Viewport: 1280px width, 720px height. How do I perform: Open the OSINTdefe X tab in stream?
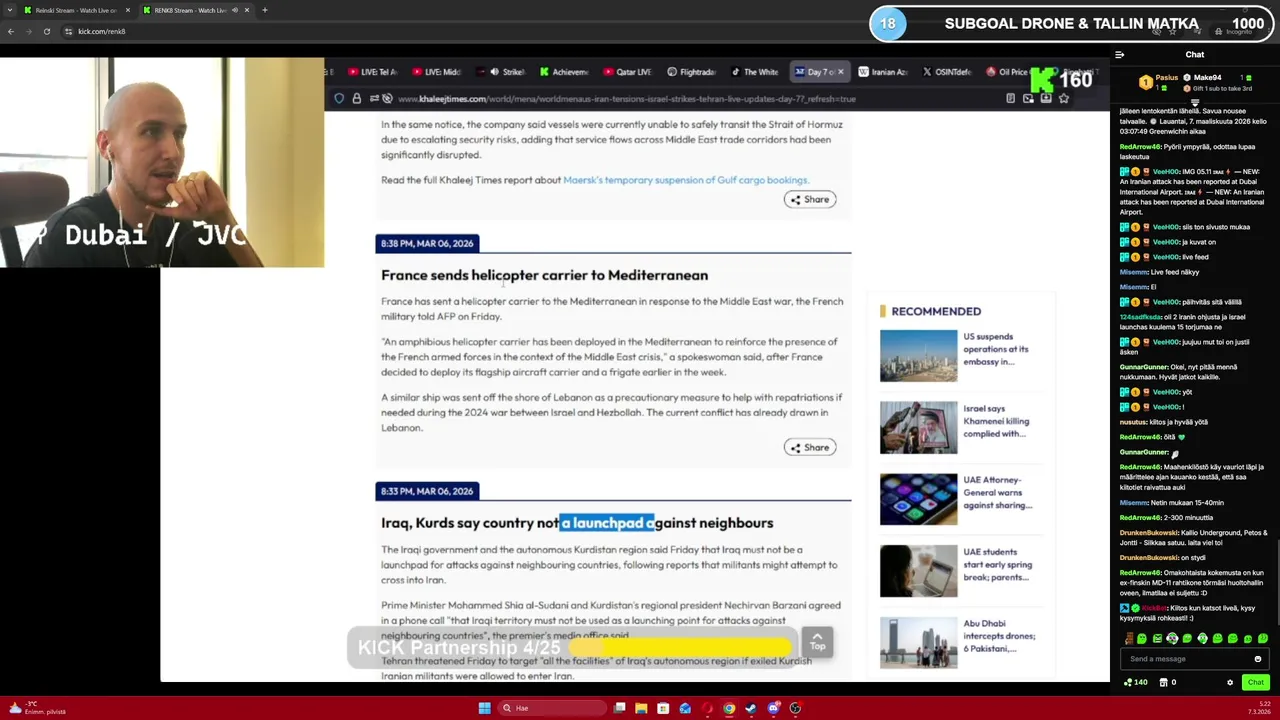946,72
